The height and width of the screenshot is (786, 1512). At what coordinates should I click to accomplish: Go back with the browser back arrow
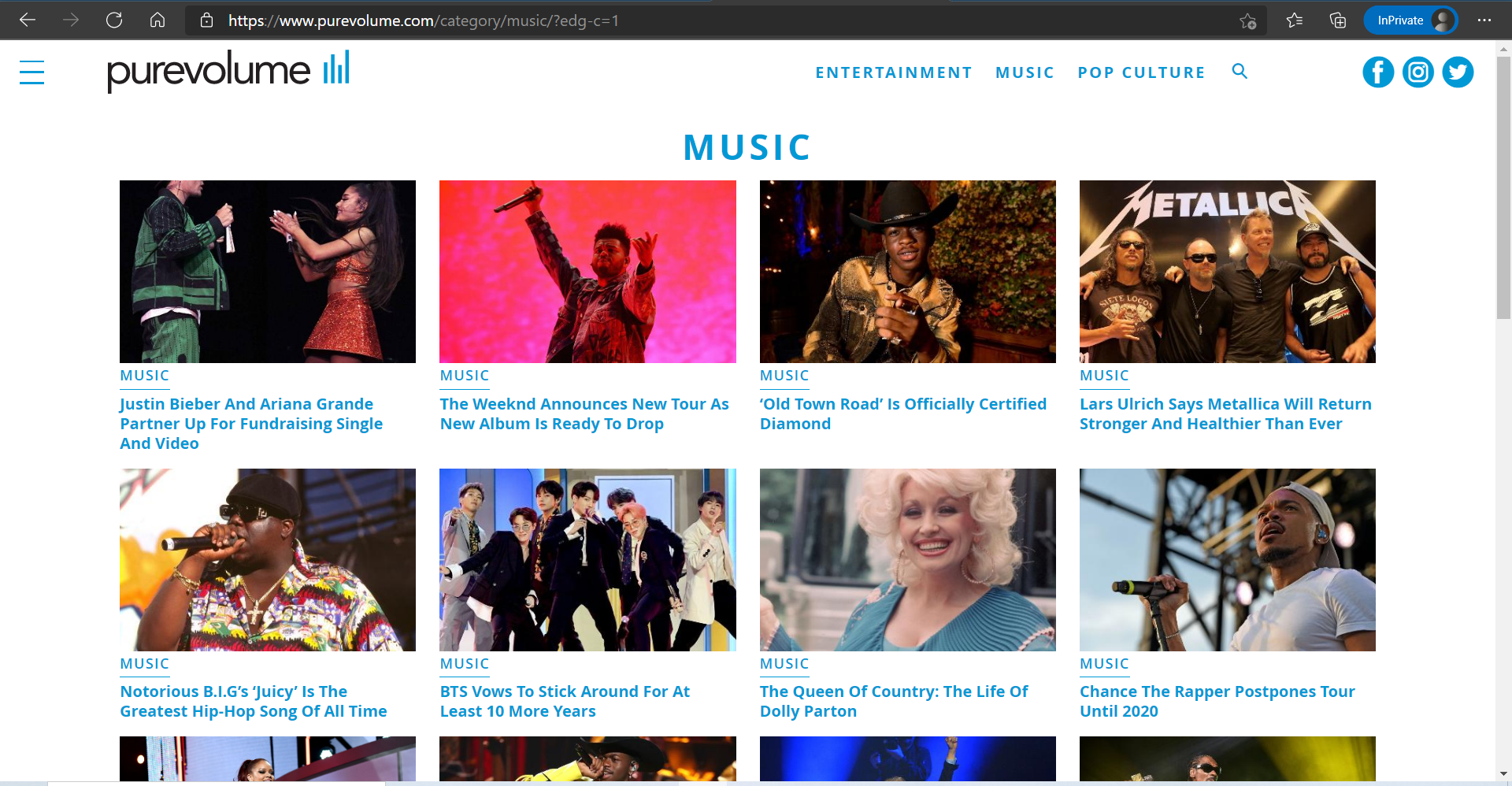click(x=28, y=20)
